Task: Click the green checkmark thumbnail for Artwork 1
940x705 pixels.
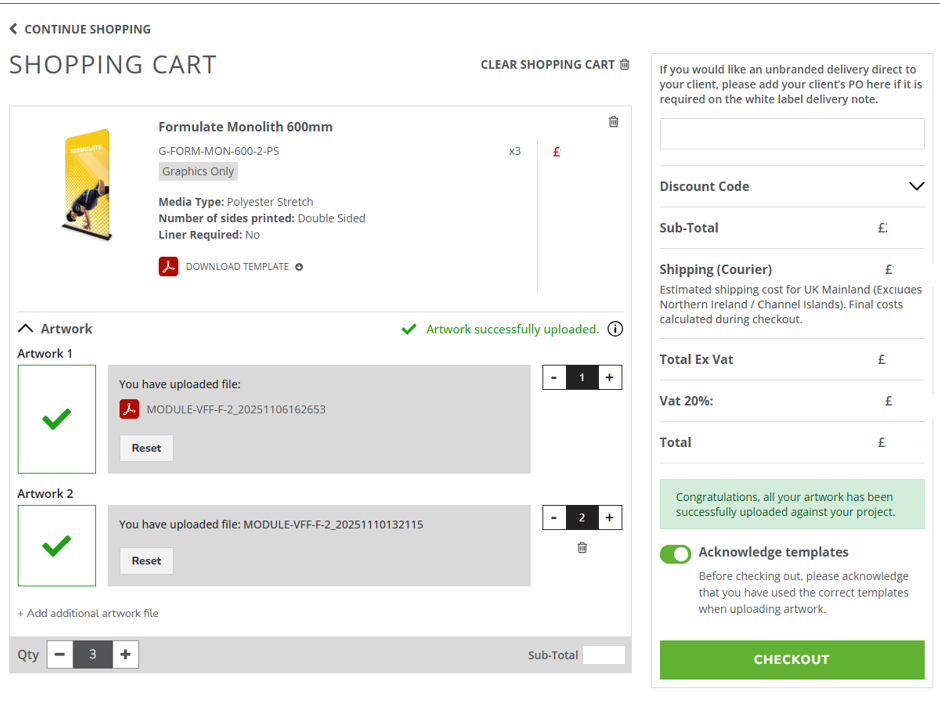Action: pos(56,418)
